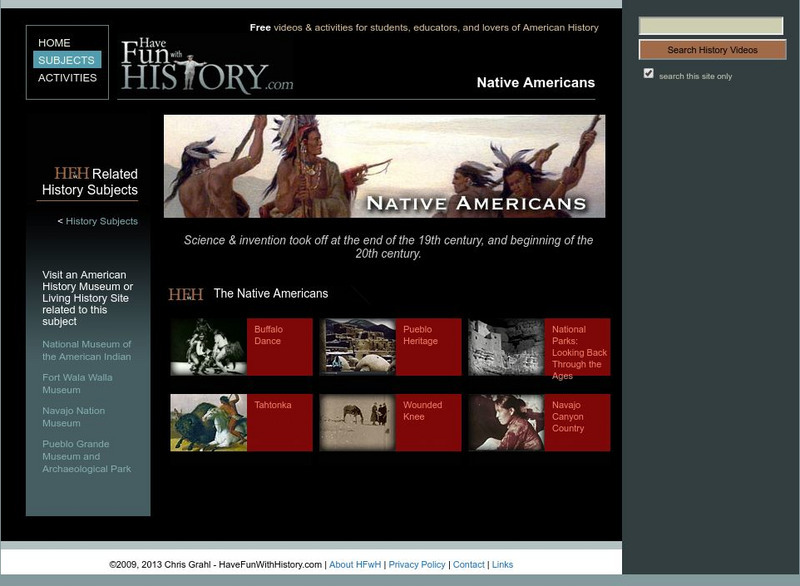The height and width of the screenshot is (586, 800).
Task: Open the ACTIVITIES menu item
Action: click(67, 78)
